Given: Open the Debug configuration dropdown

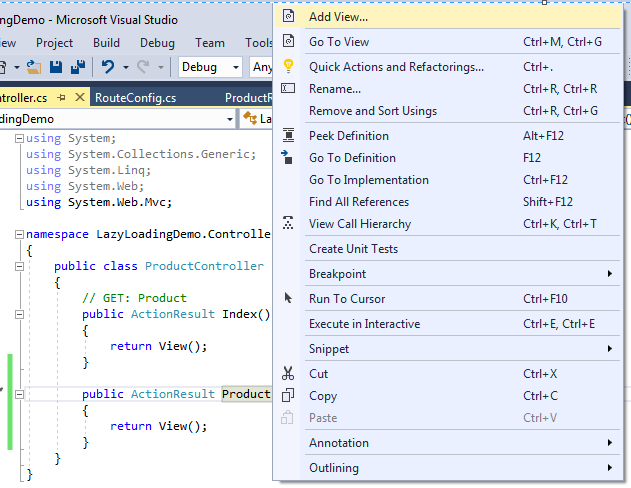Looking at the screenshot, I should (x=210, y=67).
